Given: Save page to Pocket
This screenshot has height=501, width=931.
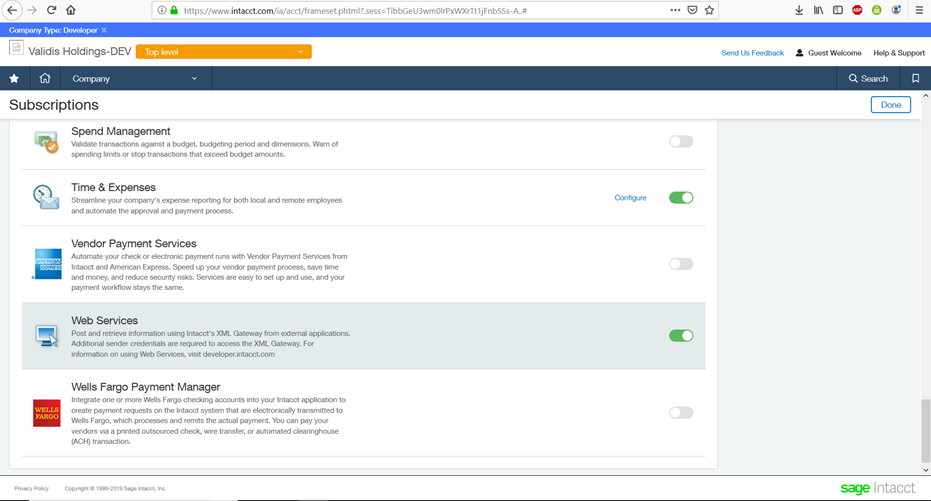Looking at the screenshot, I should [692, 10].
